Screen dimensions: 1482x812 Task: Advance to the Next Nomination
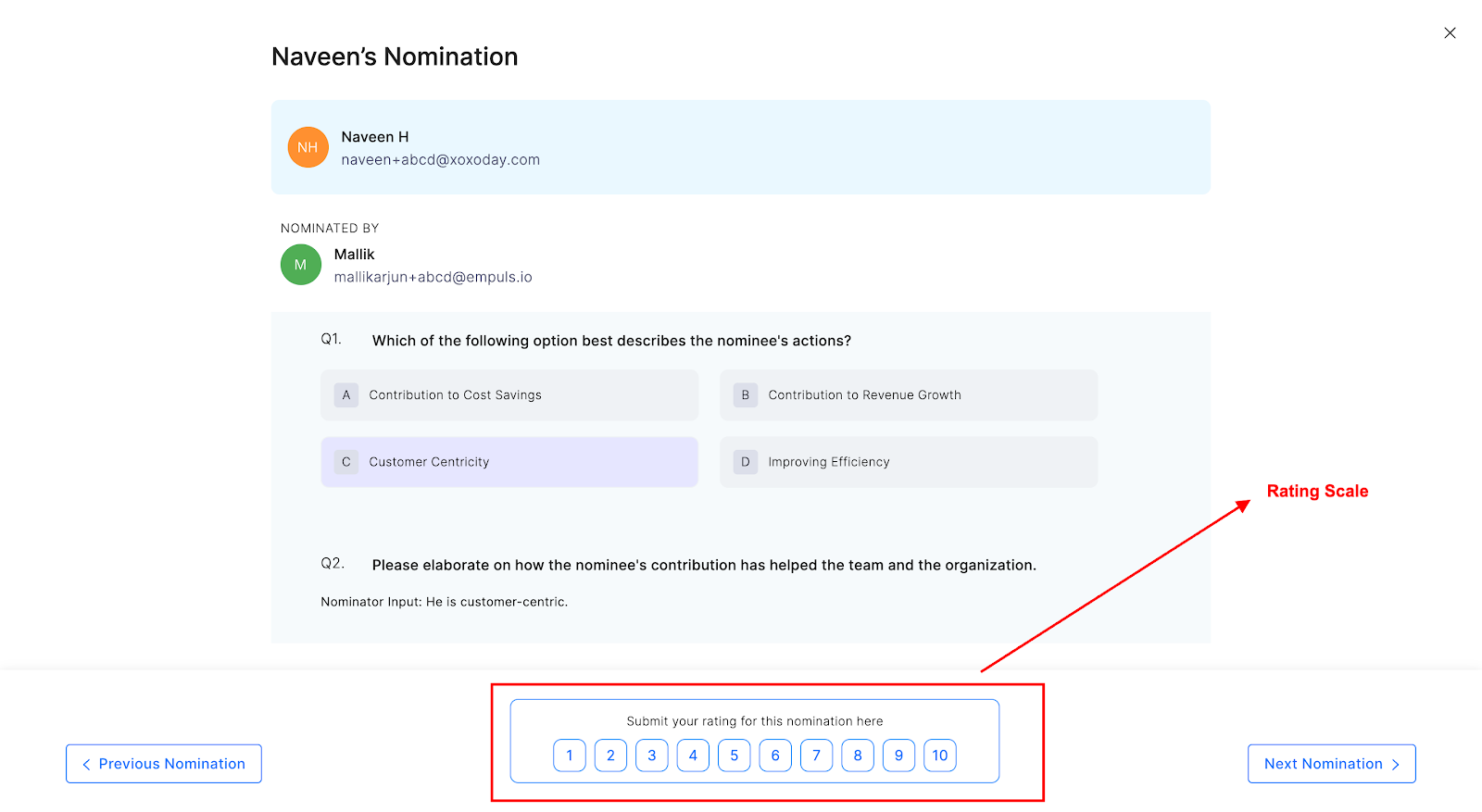coord(1332,764)
